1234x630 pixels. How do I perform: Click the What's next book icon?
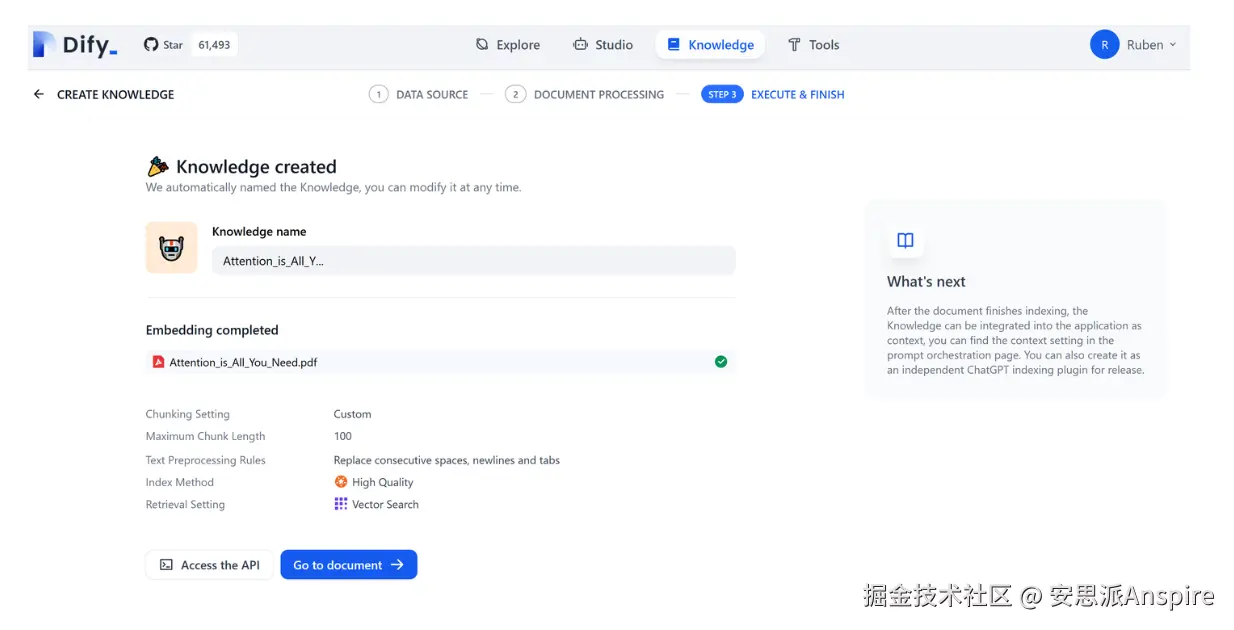click(x=905, y=241)
